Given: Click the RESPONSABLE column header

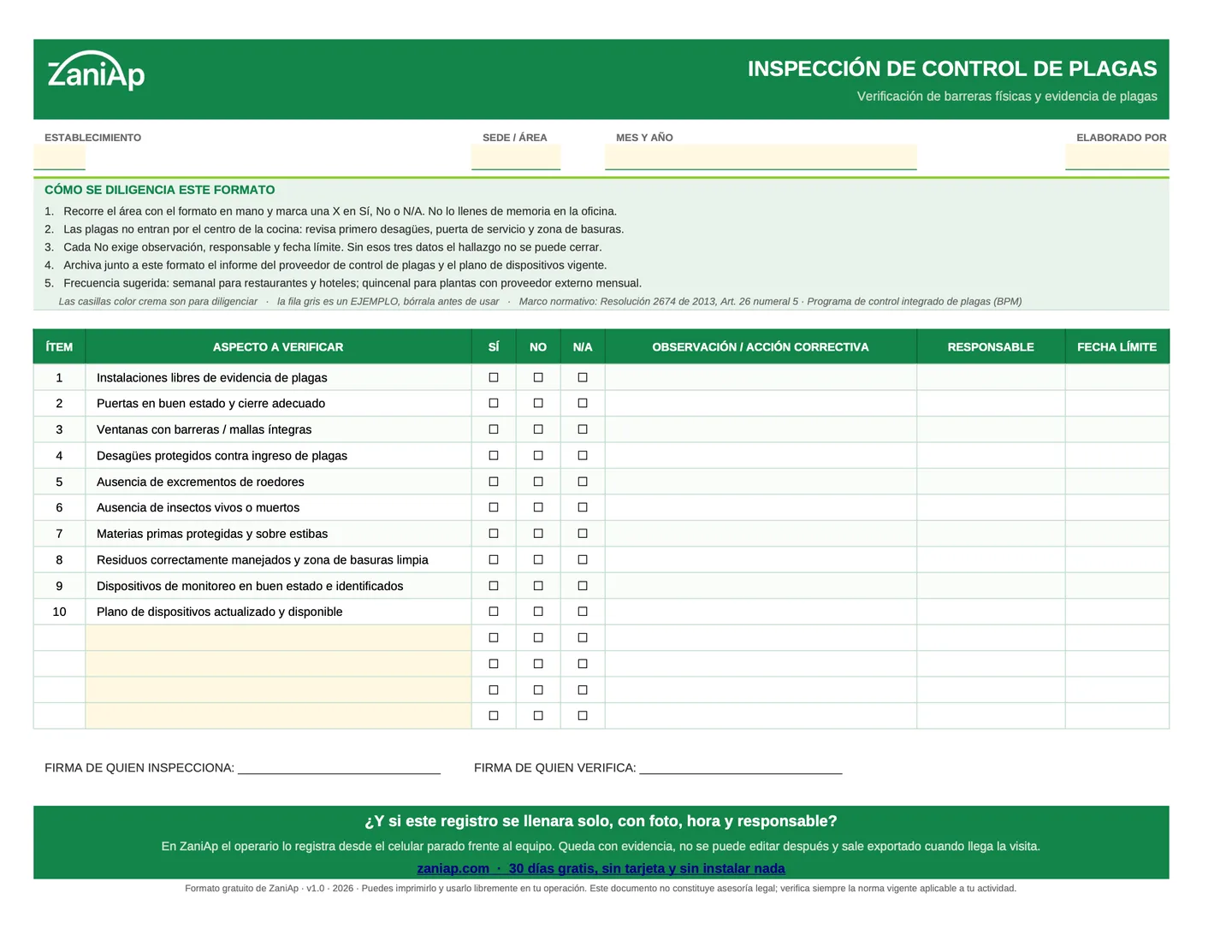Looking at the screenshot, I should 991,346.
